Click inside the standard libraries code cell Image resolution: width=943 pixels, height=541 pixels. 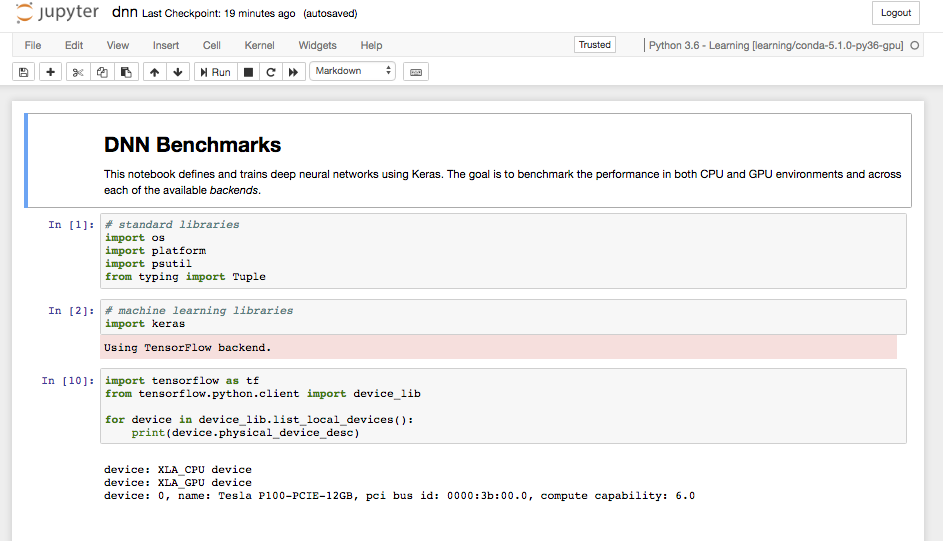tap(503, 251)
